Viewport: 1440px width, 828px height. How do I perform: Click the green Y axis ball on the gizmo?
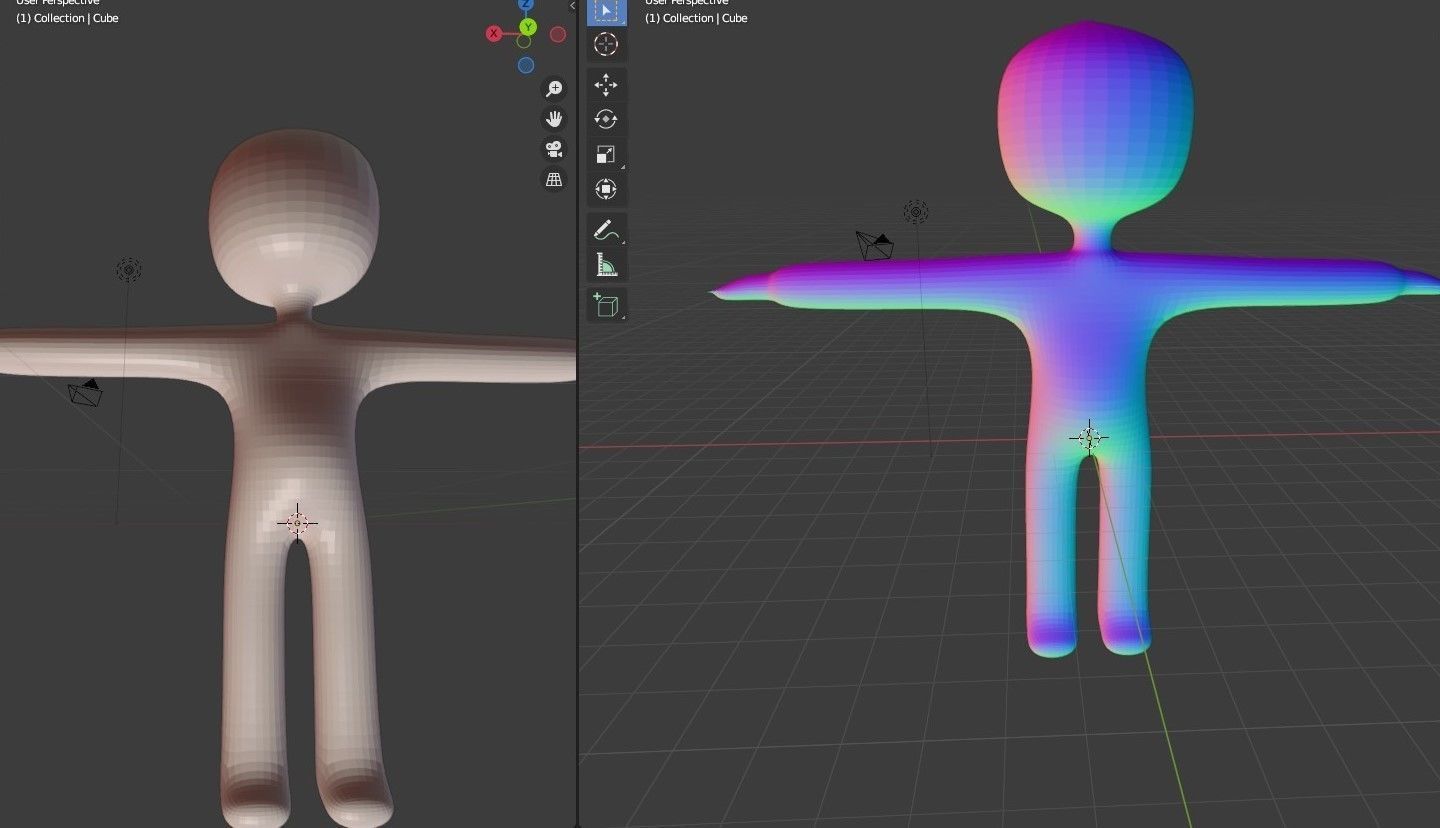(x=528, y=27)
